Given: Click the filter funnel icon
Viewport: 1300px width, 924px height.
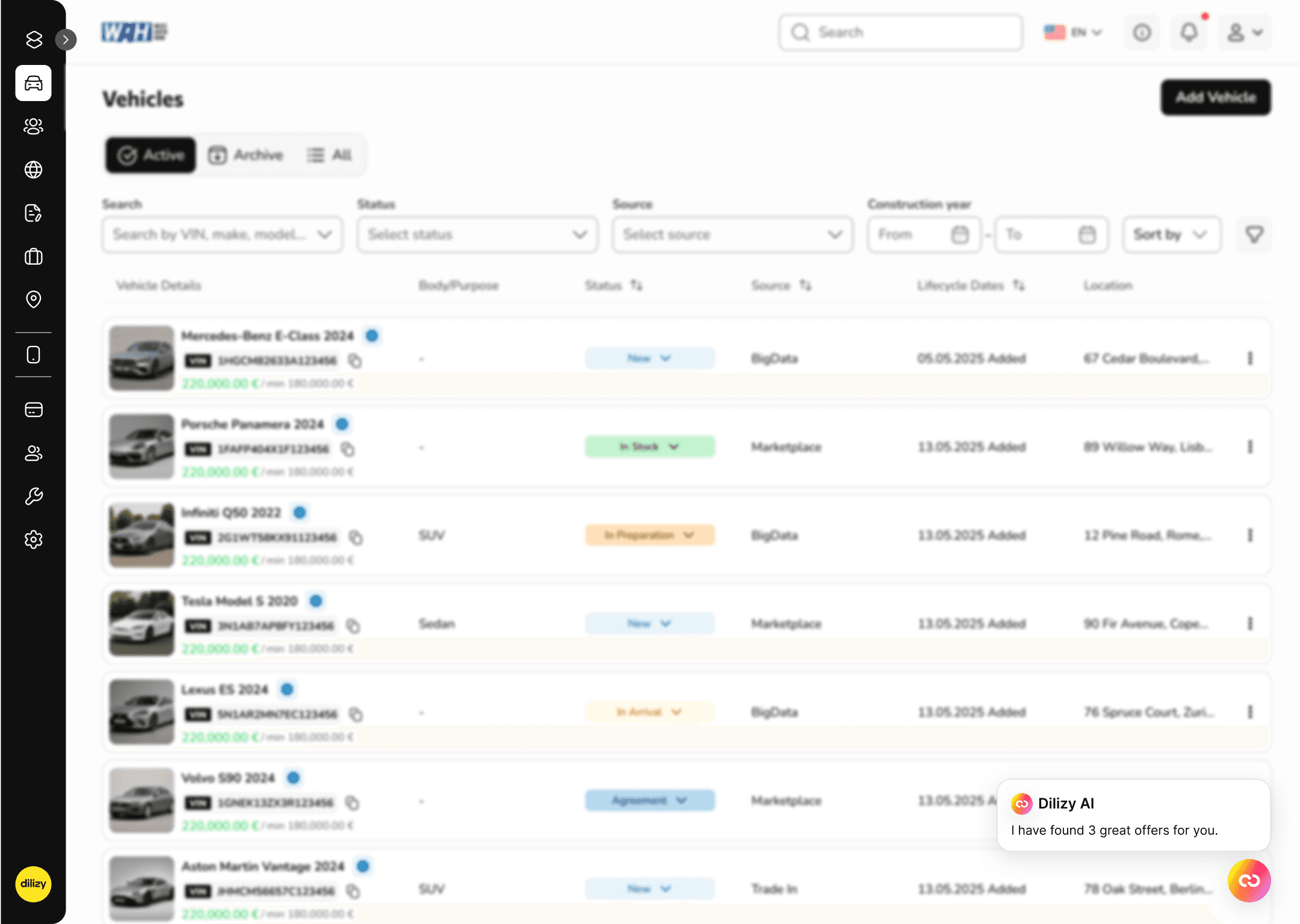Looking at the screenshot, I should 1254,234.
